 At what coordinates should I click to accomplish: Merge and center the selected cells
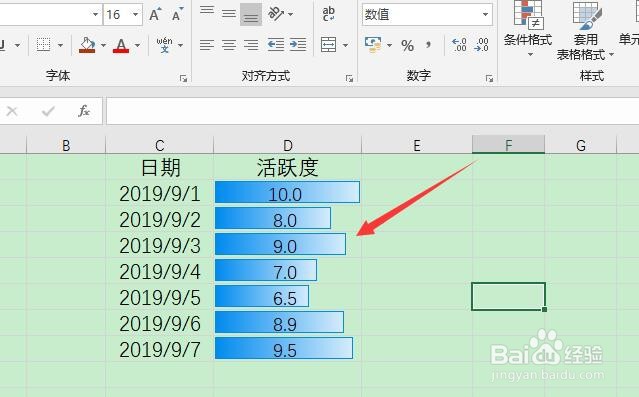[x=328, y=45]
